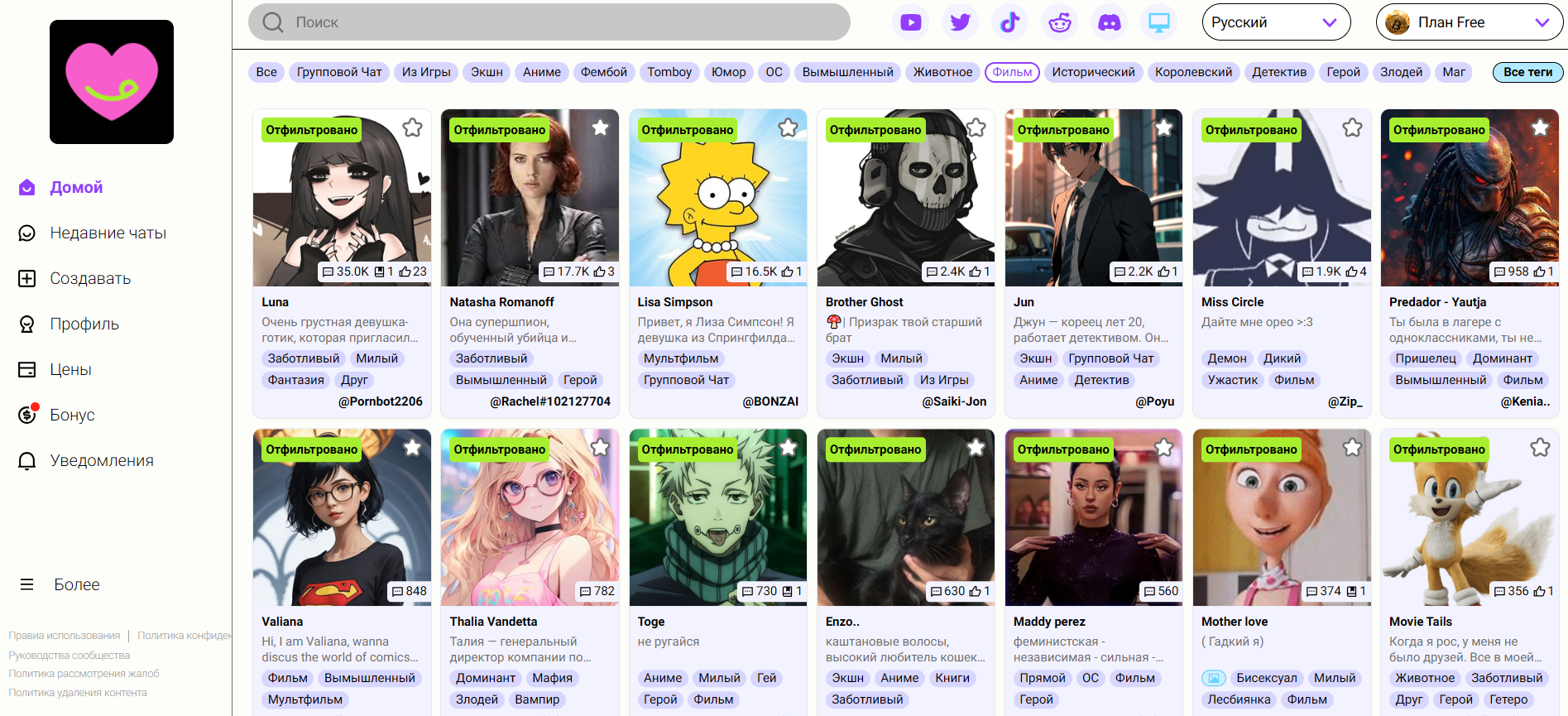
Task: Click the search input field
Action: (x=549, y=22)
